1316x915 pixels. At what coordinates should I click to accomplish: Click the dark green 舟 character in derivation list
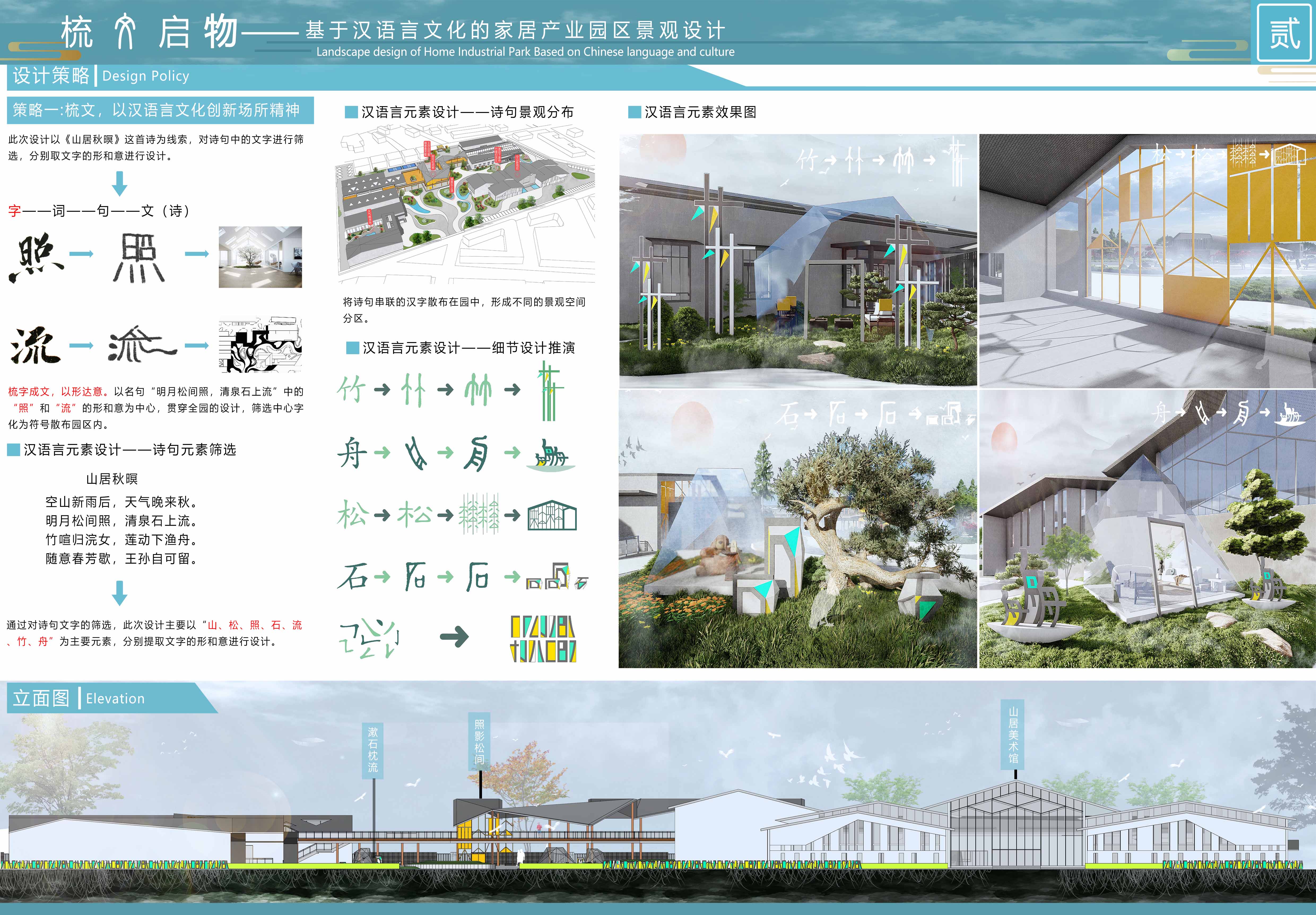[x=352, y=452]
